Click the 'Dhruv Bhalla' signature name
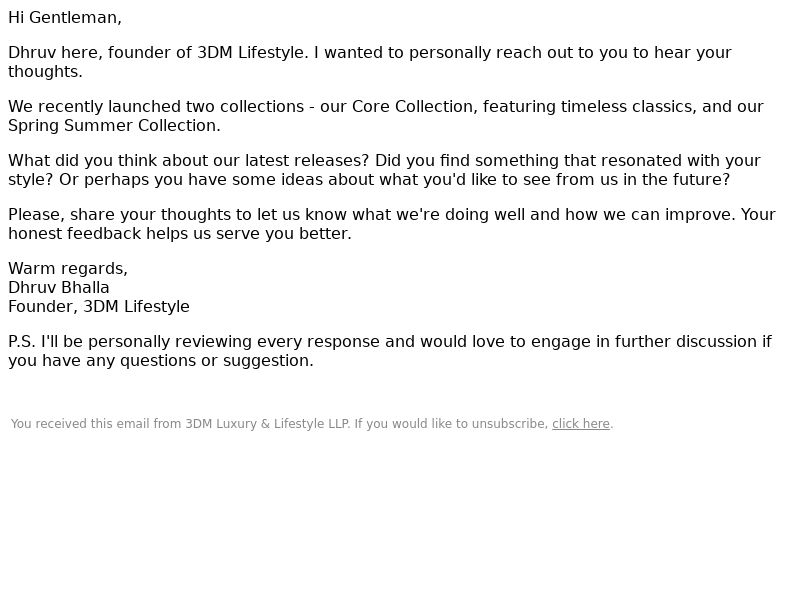 59,288
